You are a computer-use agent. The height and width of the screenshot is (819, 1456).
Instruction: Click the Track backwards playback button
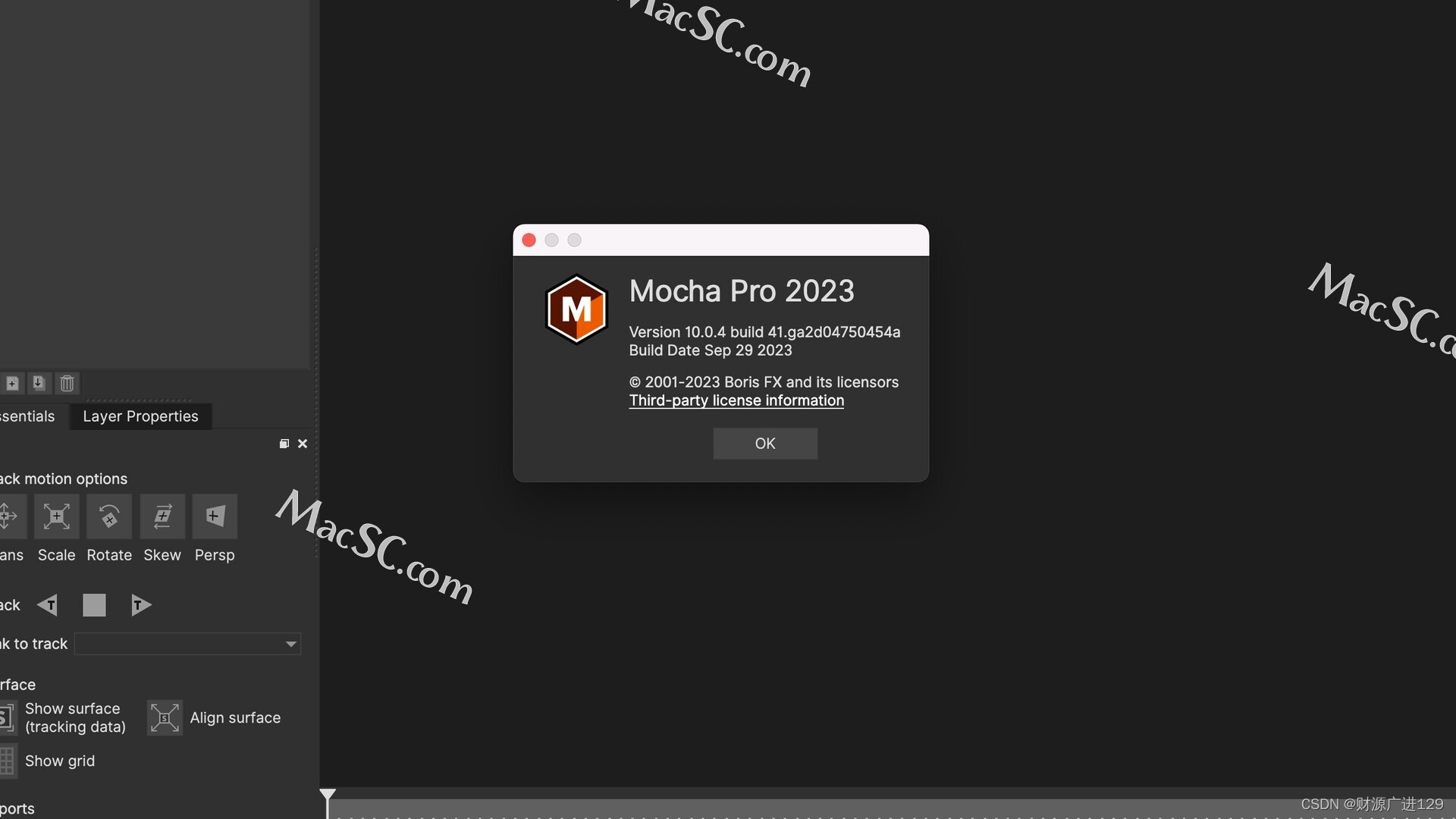tap(46, 604)
